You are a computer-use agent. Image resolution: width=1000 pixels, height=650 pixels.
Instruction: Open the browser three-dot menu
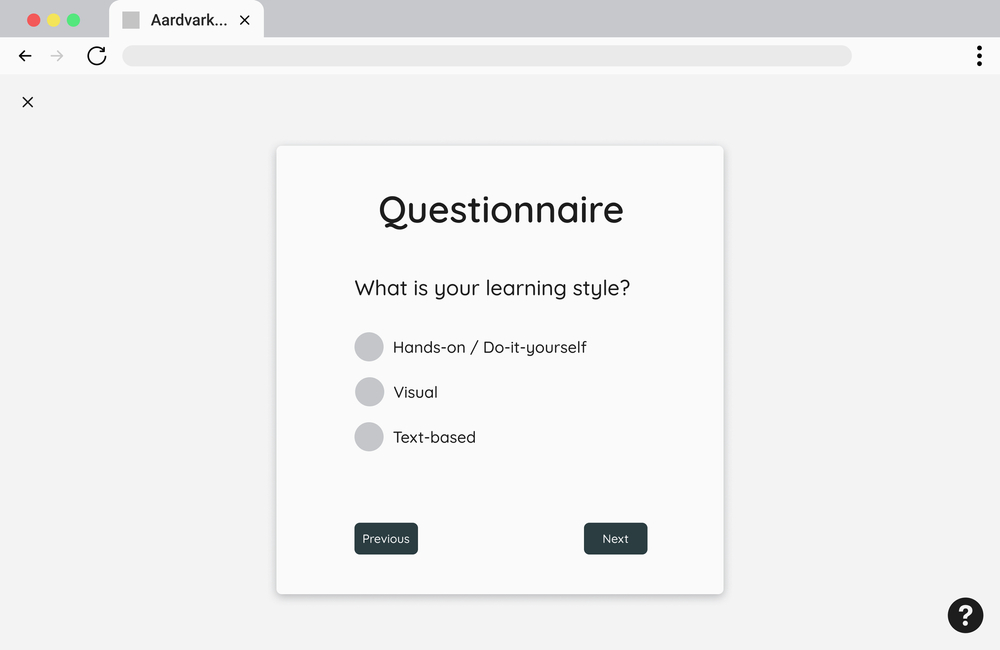[x=979, y=56]
